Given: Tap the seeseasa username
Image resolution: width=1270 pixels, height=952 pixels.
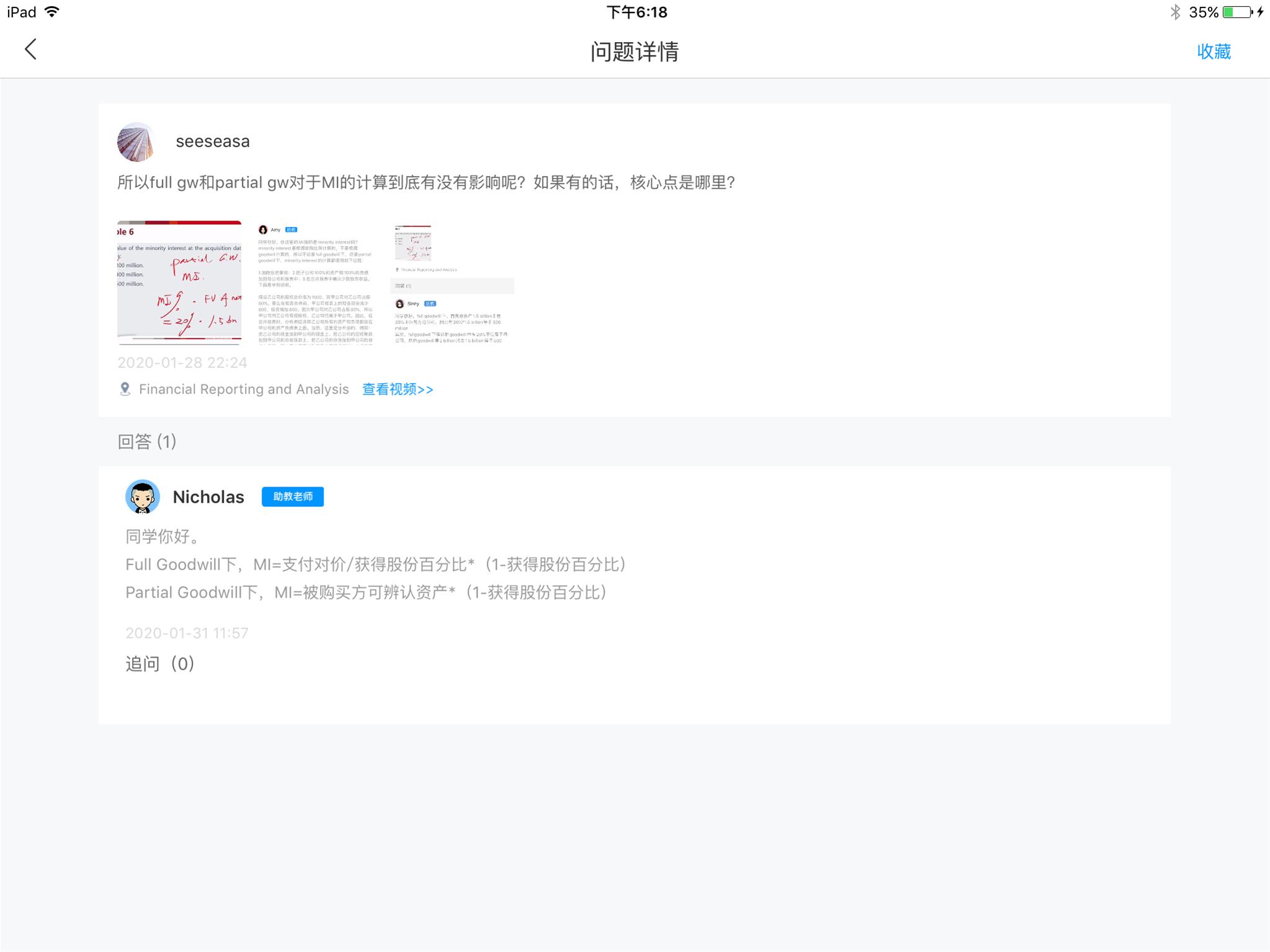Looking at the screenshot, I should coord(213,141).
